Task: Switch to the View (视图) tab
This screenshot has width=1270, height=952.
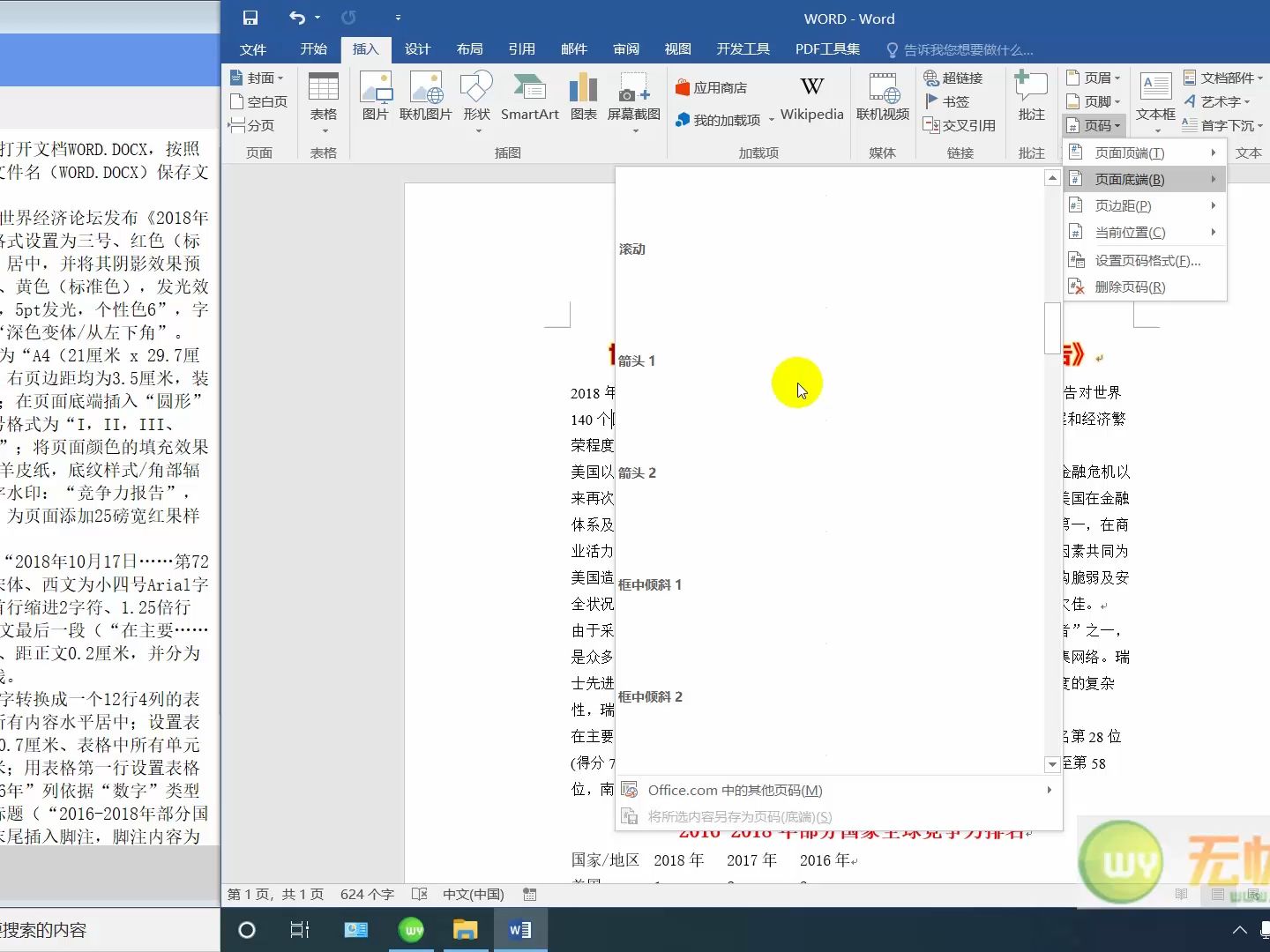Action: [x=677, y=49]
